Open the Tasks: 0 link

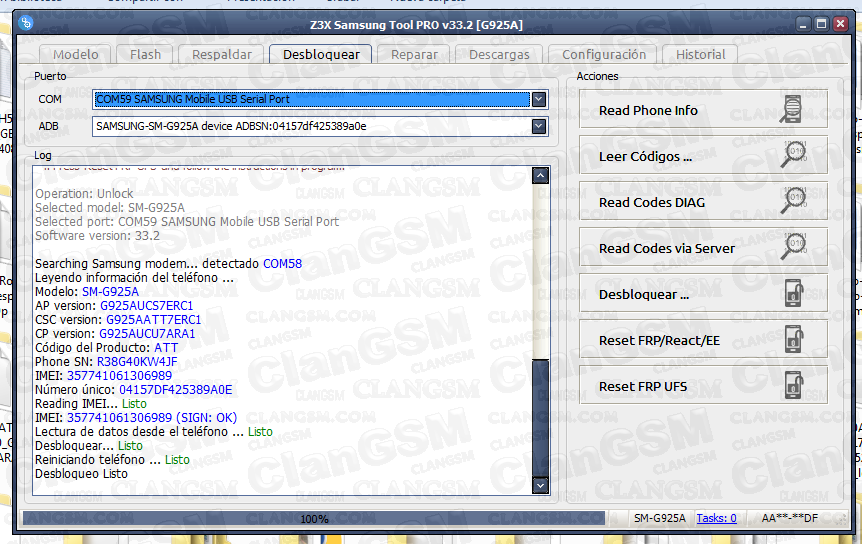click(x=716, y=518)
